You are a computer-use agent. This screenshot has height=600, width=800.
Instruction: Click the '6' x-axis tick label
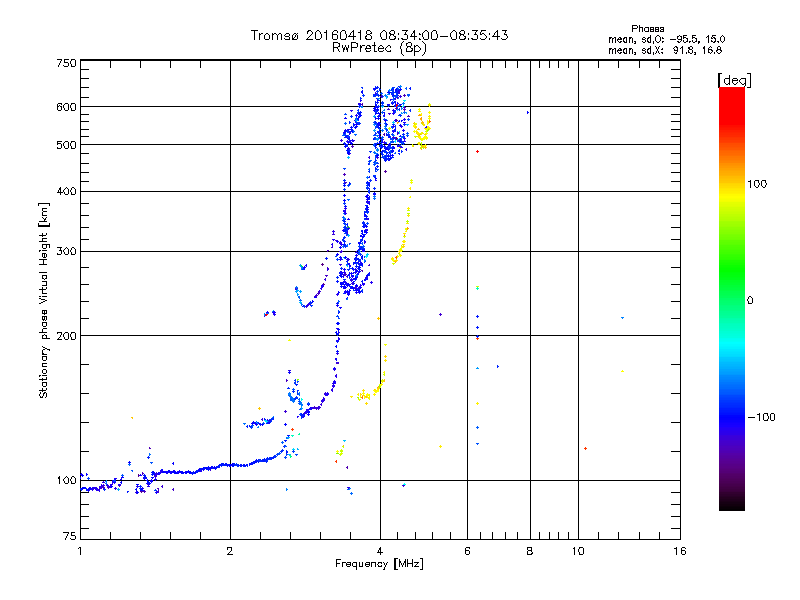click(x=467, y=551)
